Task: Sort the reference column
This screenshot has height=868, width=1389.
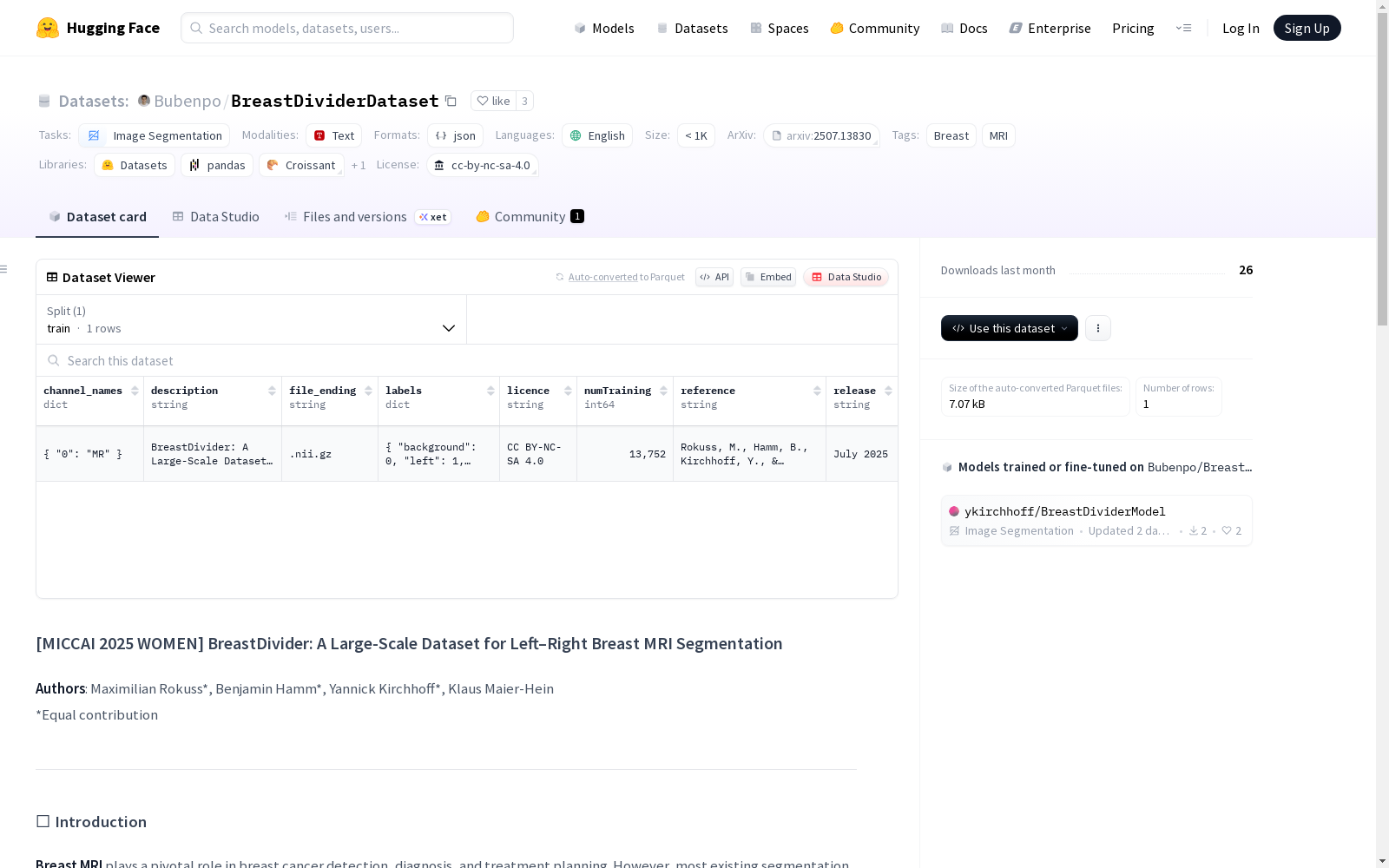Action: [x=817, y=391]
